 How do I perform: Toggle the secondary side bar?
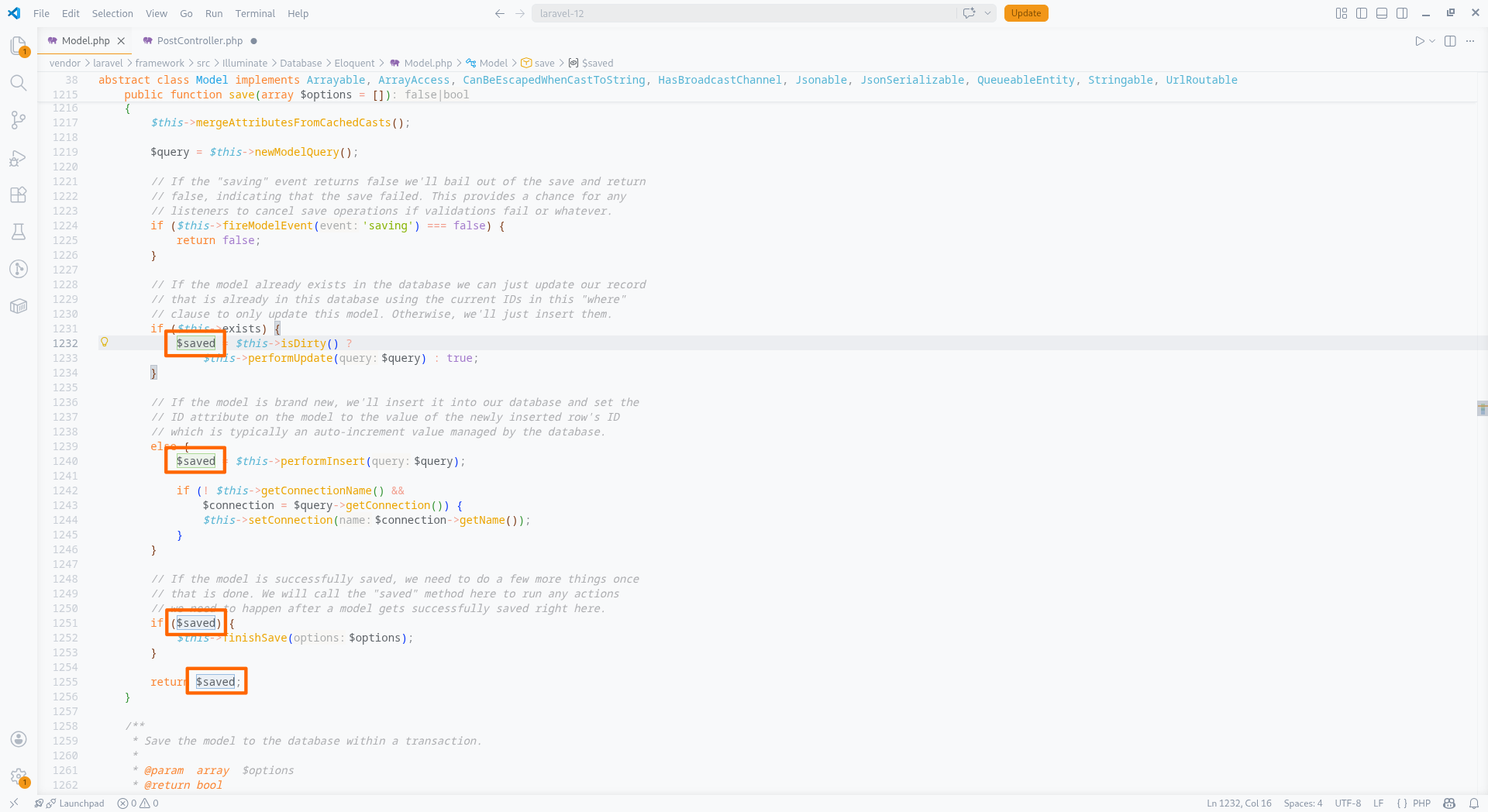coord(1402,13)
